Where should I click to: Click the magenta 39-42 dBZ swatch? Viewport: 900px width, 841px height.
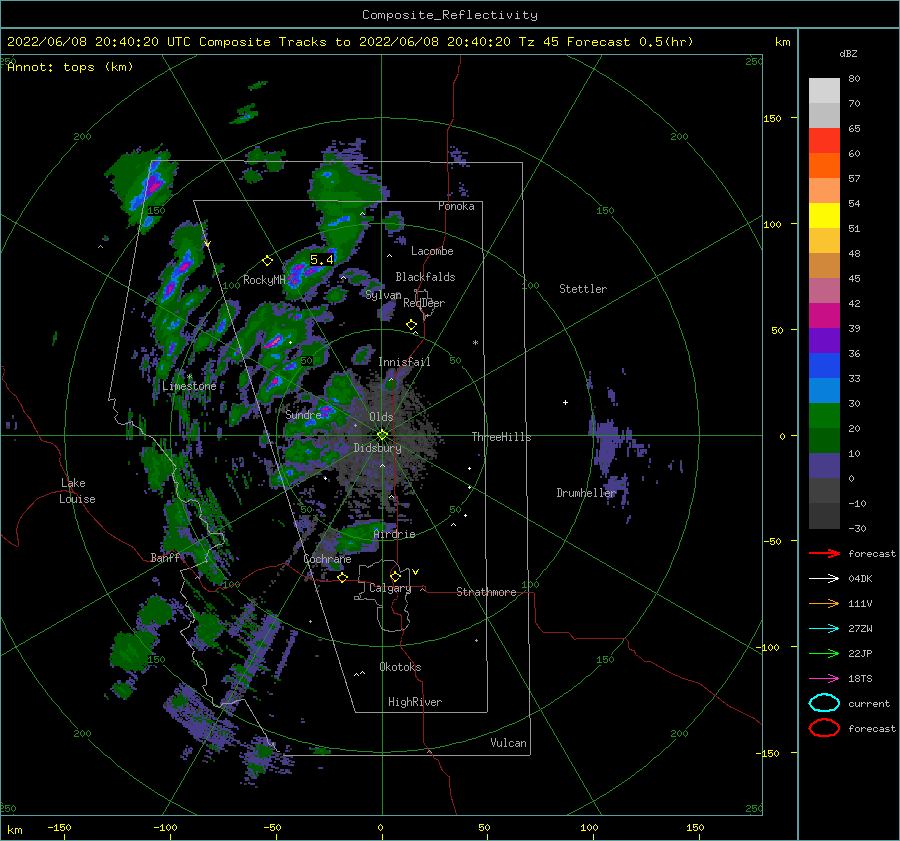pyautogui.click(x=824, y=315)
